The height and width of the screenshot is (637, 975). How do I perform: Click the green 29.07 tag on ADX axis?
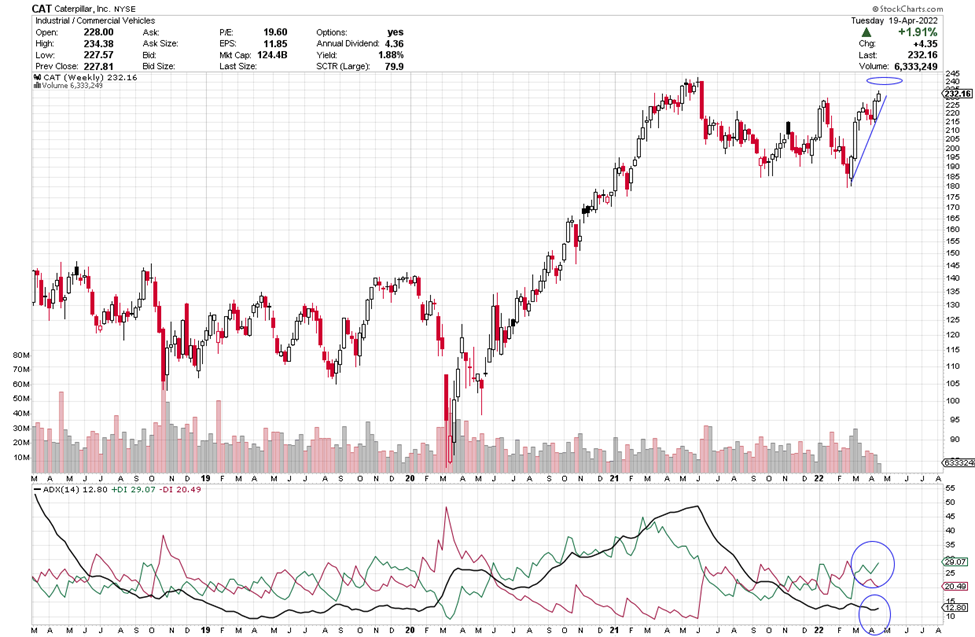pos(956,562)
